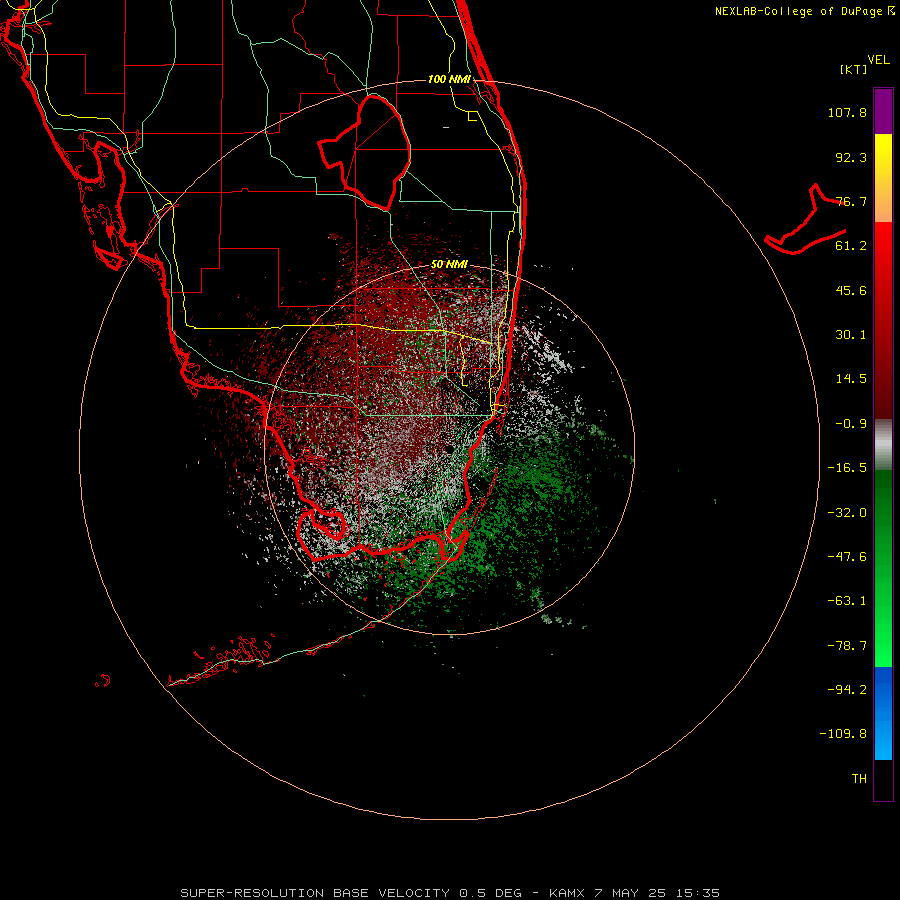Click the black radar site dot at center
Screen dimensions: 900x900
point(448,449)
